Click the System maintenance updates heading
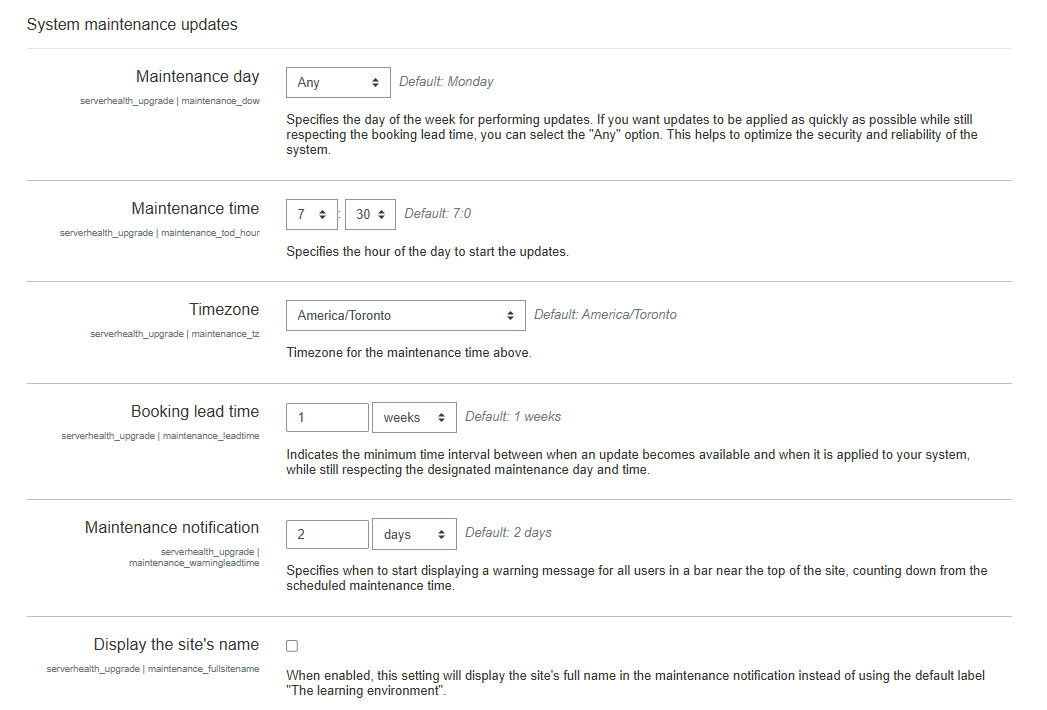 pyautogui.click(x=132, y=25)
